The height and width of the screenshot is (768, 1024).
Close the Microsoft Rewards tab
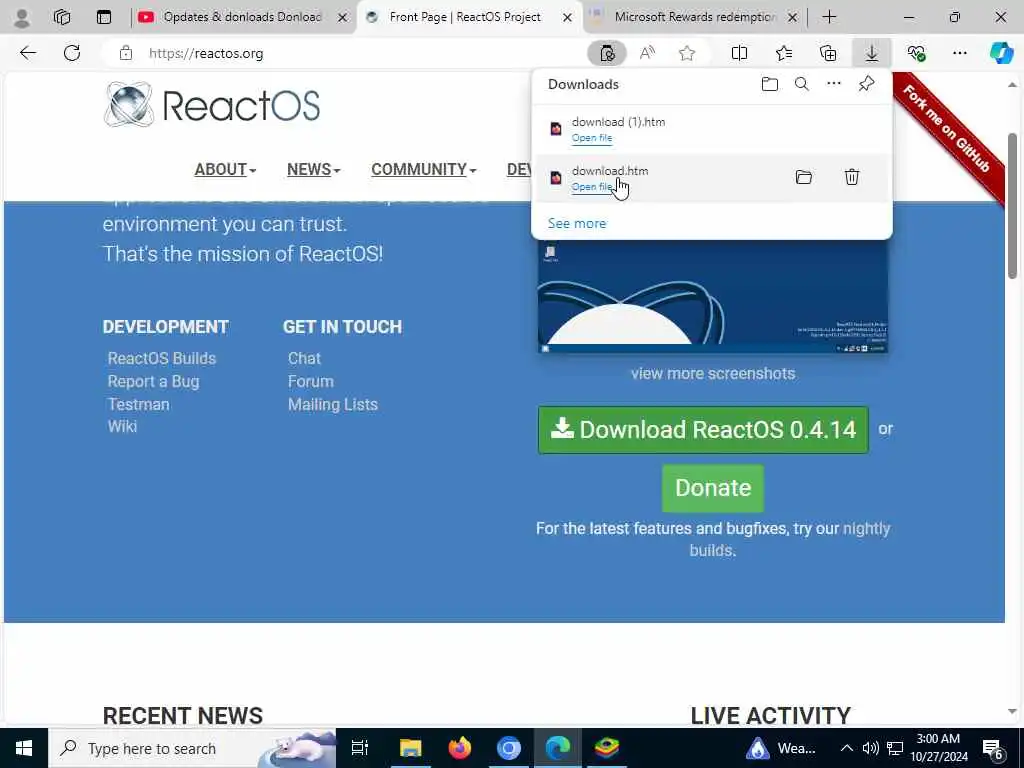click(792, 18)
